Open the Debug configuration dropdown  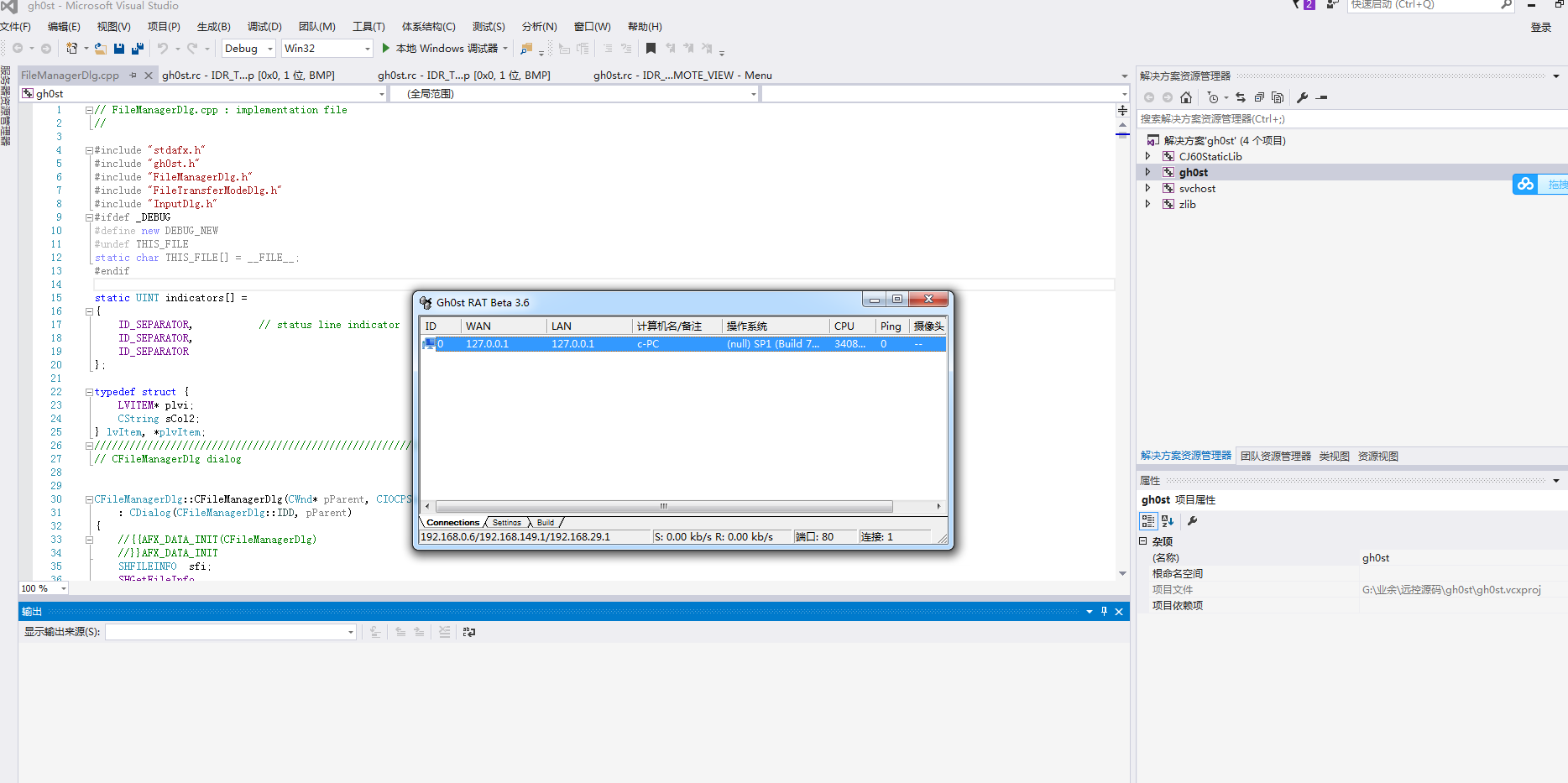[269, 49]
